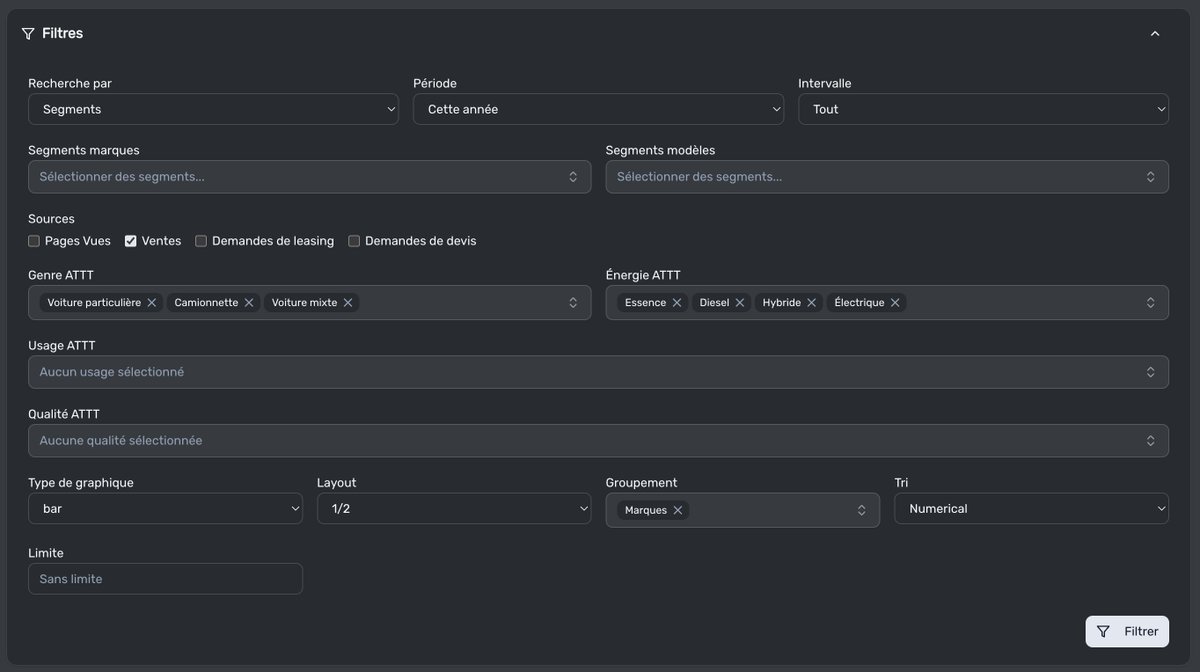Uncheck the Ventes checkbox
Image resolution: width=1200 pixels, height=672 pixels.
tap(131, 241)
